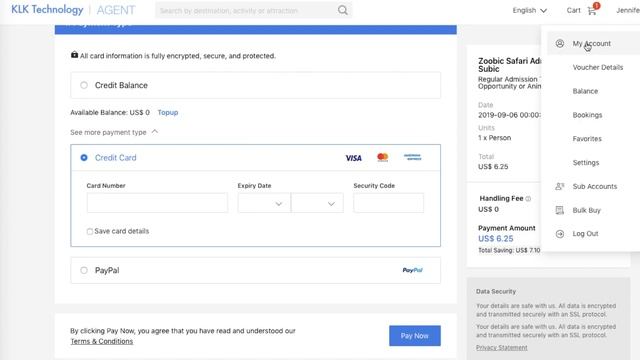This screenshot has height=360, width=640.
Task: Click the Pay Now button
Action: click(415, 336)
